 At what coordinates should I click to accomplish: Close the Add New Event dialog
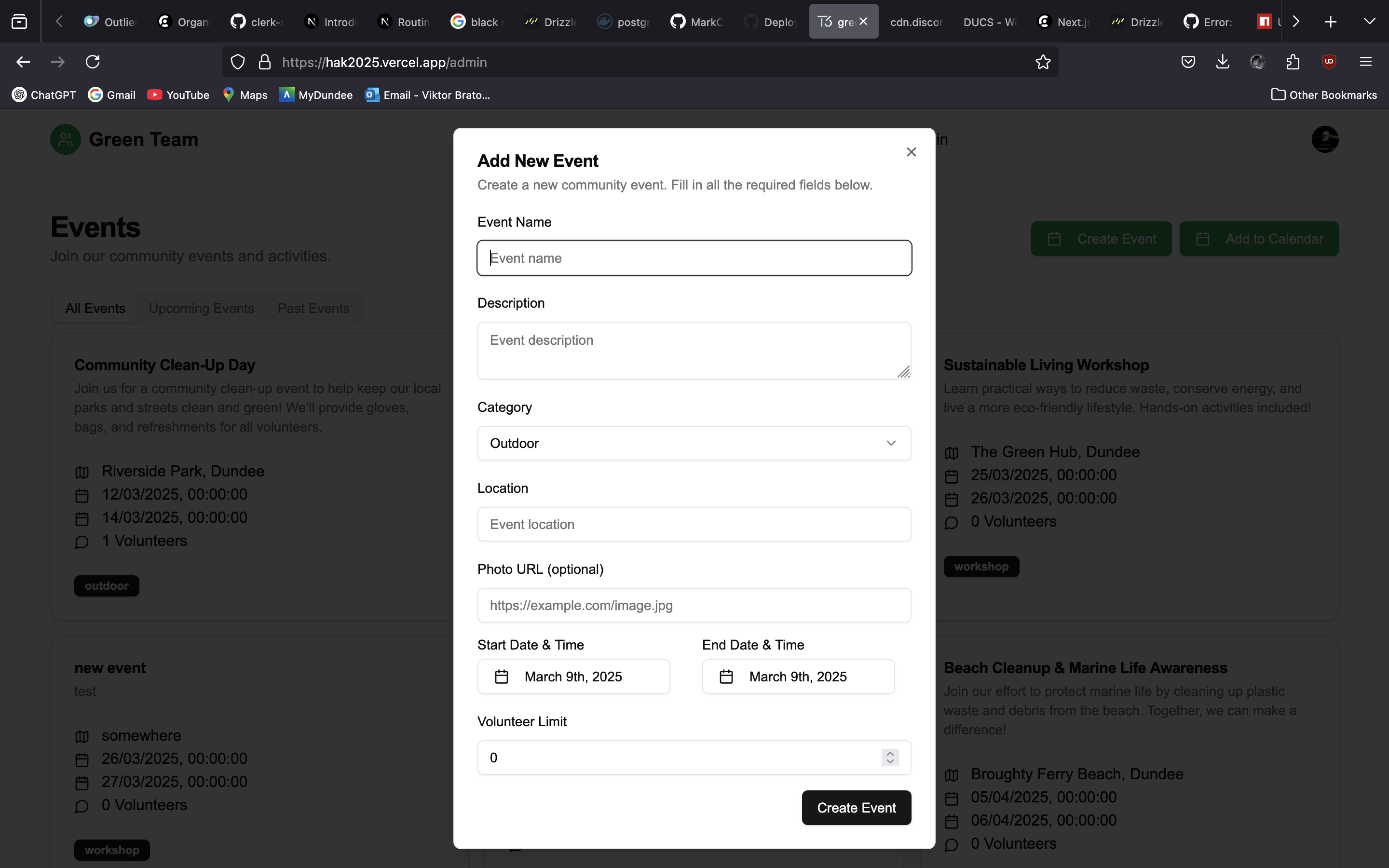click(911, 152)
